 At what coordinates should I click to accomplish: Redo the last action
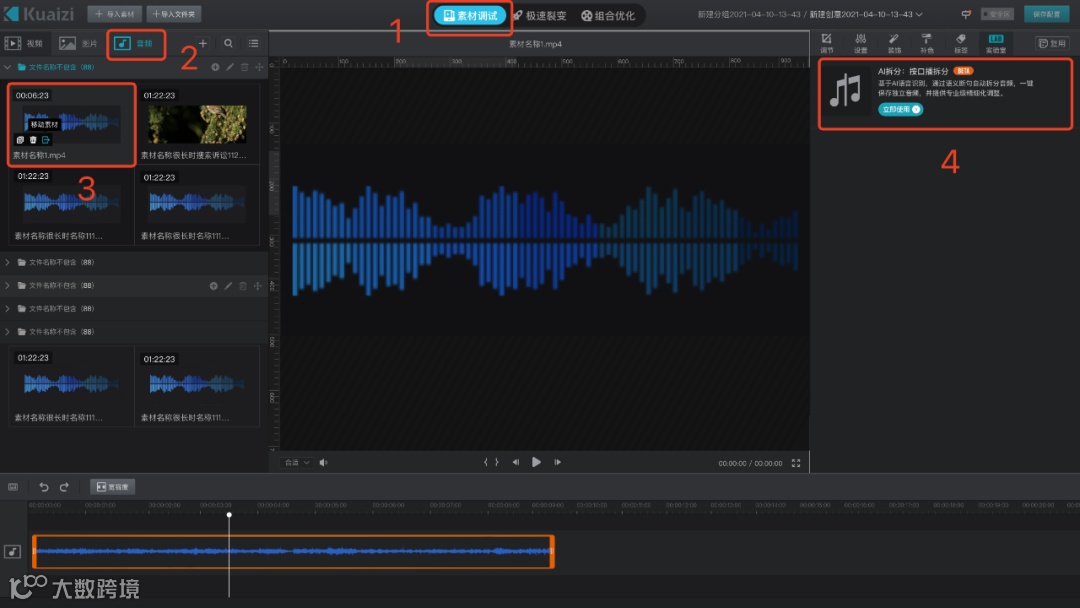[64, 487]
